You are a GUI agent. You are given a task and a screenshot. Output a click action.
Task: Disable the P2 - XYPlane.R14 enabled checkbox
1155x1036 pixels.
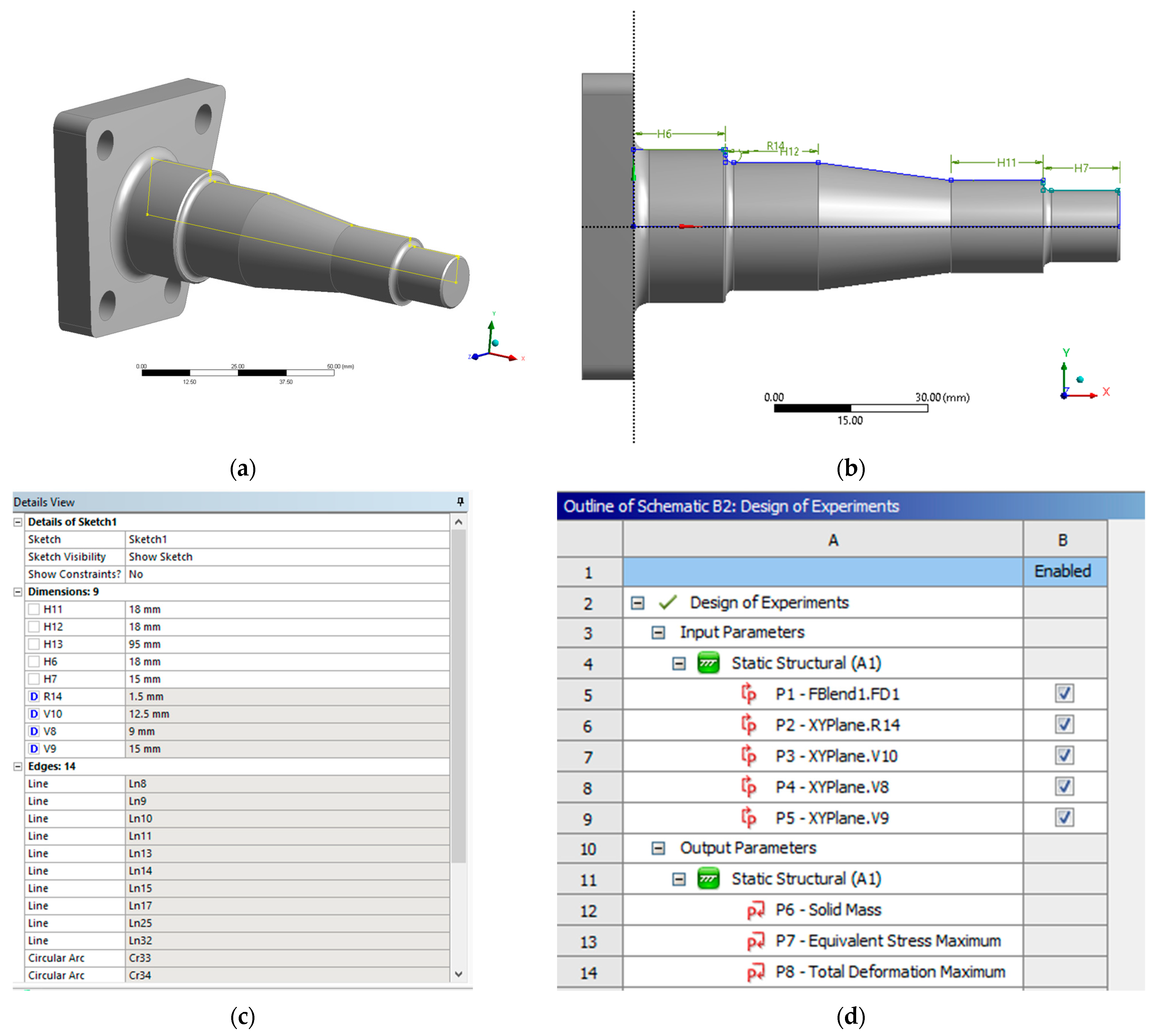tap(1064, 725)
